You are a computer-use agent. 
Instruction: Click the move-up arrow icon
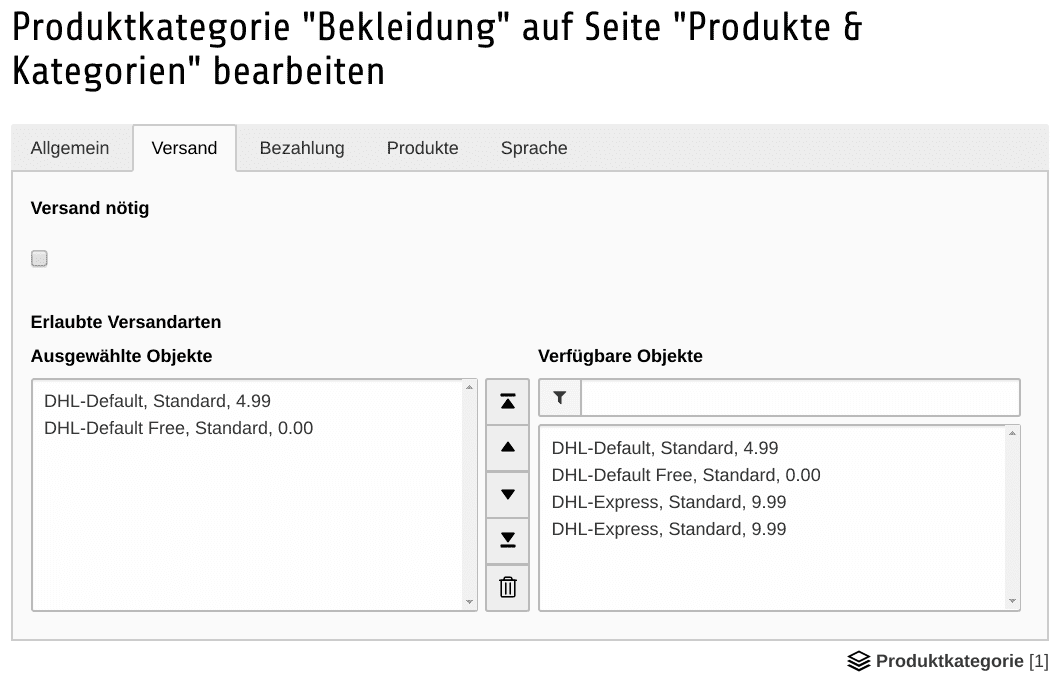(508, 447)
